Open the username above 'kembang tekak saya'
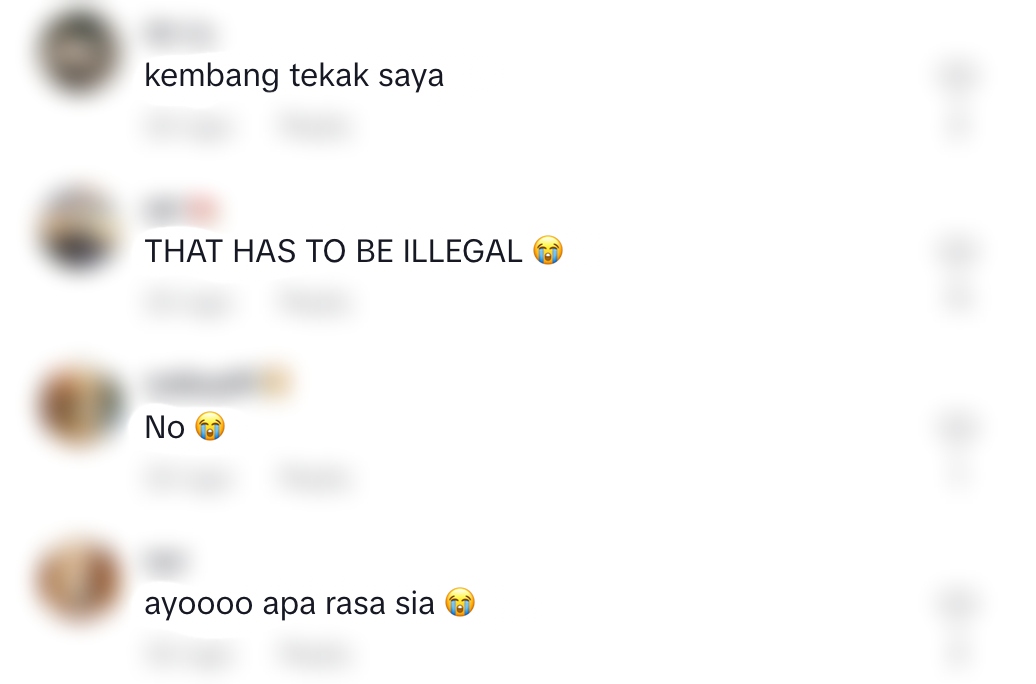 tap(181, 33)
